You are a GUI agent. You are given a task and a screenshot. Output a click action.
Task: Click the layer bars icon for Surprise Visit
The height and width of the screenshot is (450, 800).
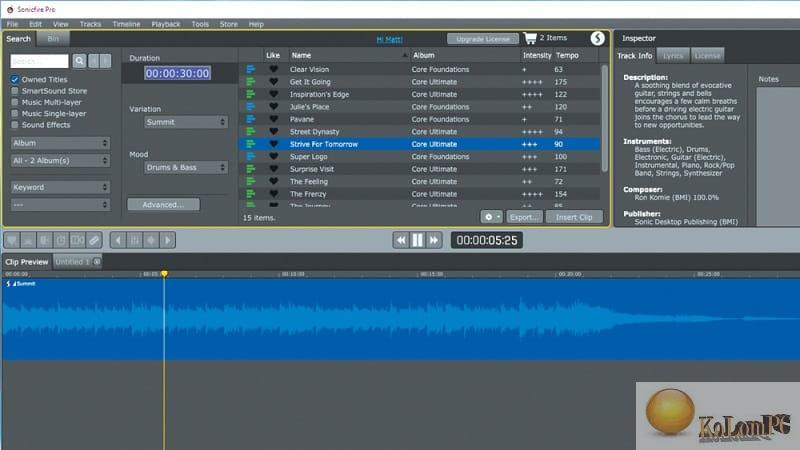(251, 169)
